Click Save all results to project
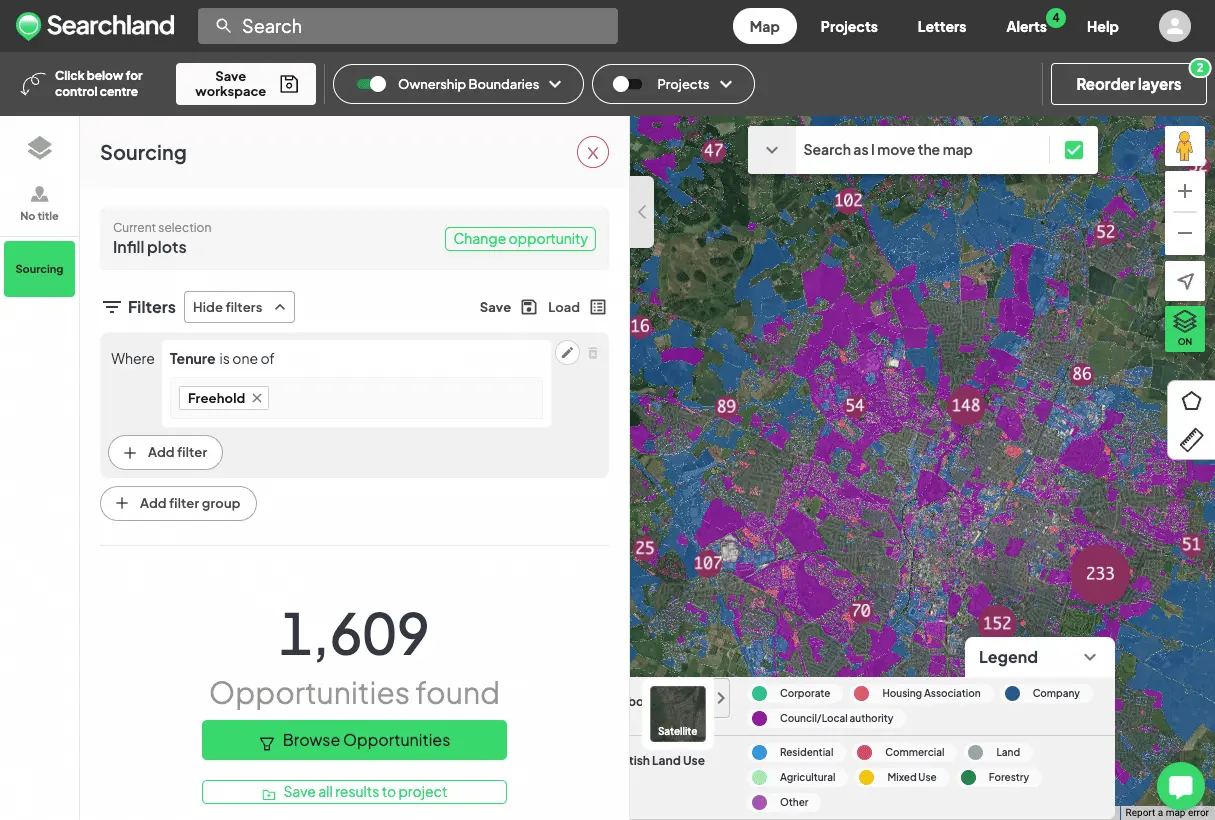Screen dimensions: 1215x820 tap(354, 791)
